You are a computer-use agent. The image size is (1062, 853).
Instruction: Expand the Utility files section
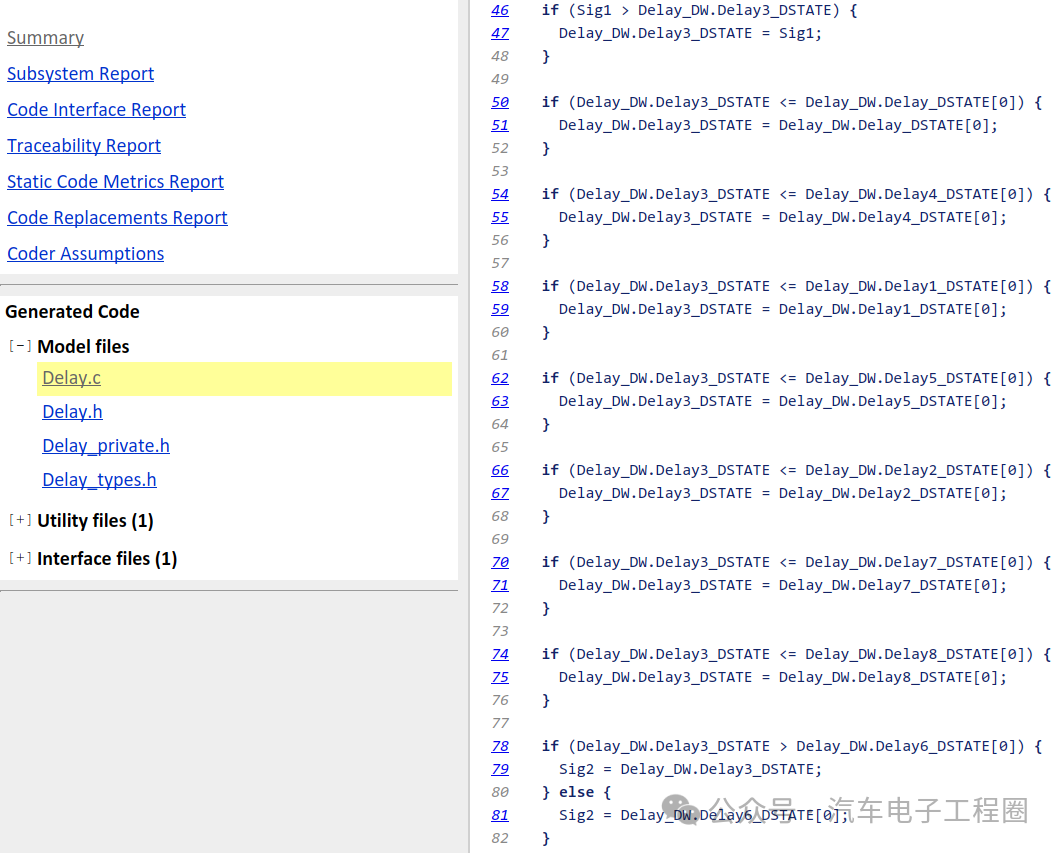[20, 520]
